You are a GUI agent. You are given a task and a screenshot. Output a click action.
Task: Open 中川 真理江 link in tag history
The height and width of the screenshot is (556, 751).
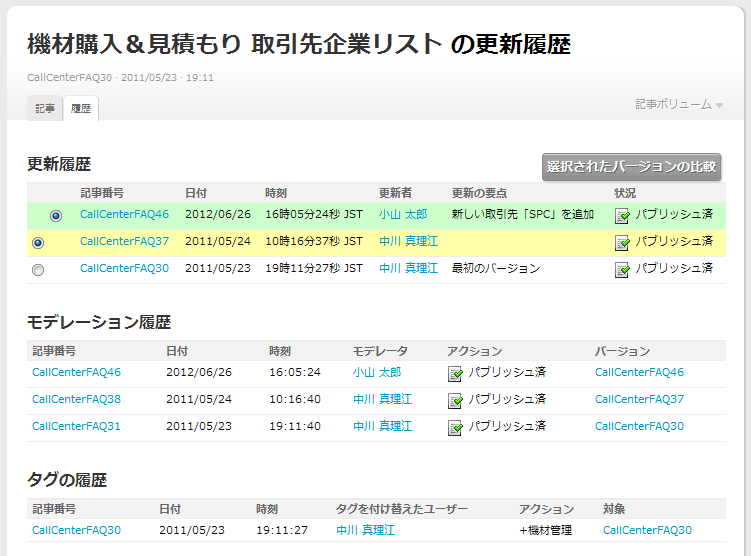(365, 530)
